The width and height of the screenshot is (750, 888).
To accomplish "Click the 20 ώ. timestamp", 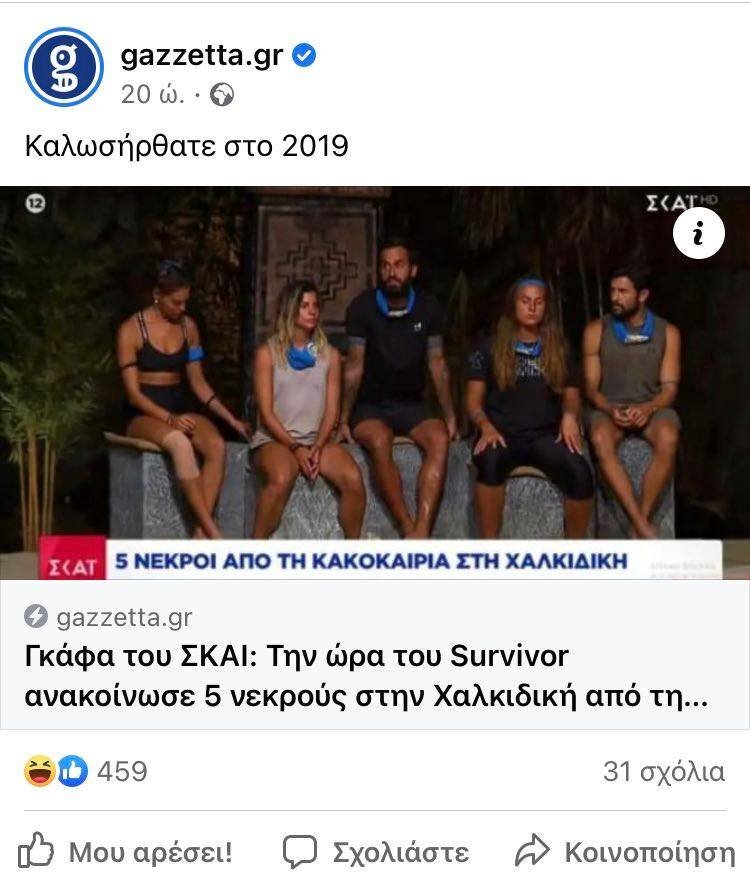I will coord(152,95).
